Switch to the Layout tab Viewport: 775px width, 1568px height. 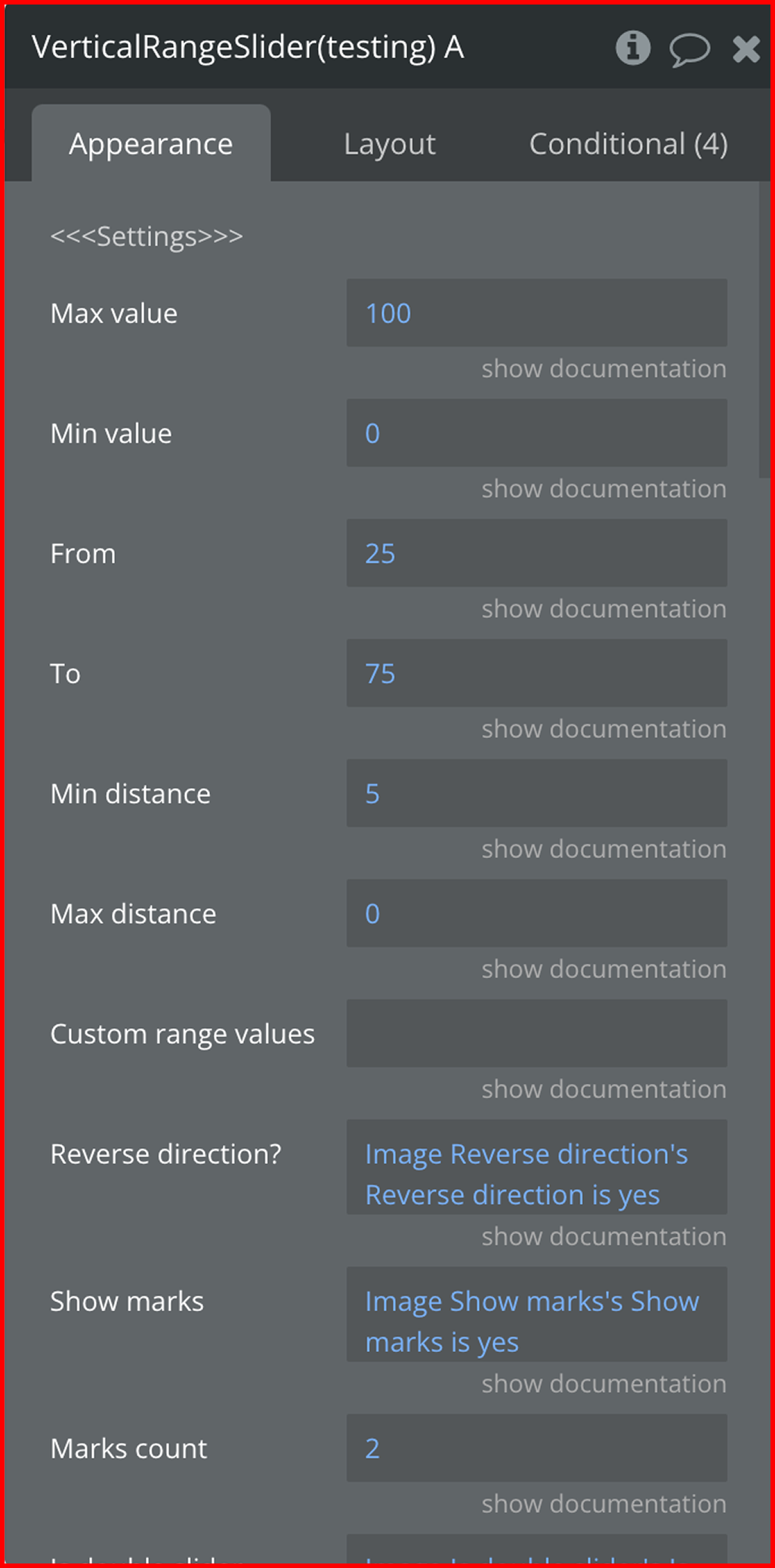[390, 144]
